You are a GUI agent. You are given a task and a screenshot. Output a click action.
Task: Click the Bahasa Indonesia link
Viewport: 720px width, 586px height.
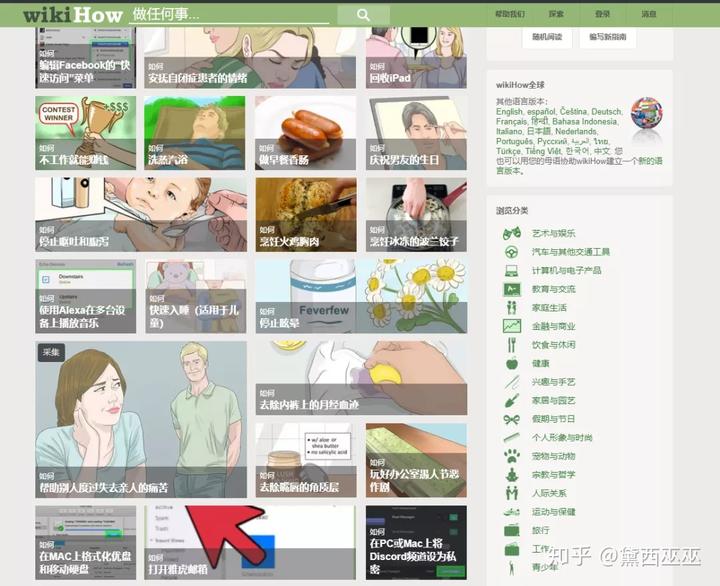coord(585,122)
